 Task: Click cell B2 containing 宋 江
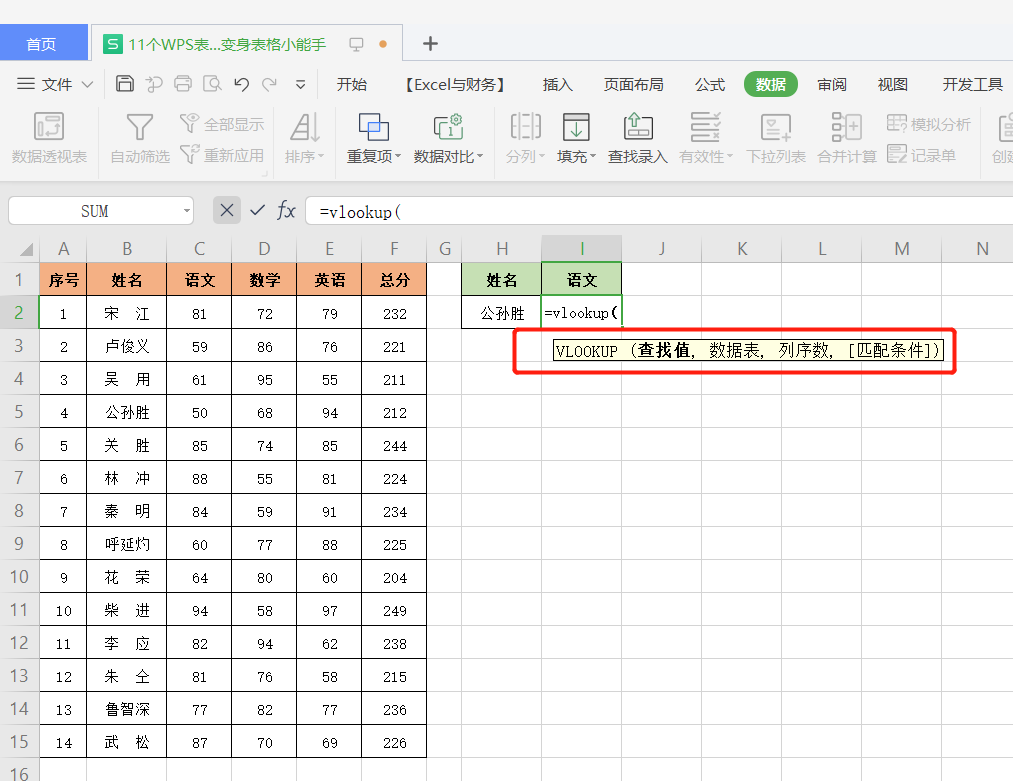(127, 313)
